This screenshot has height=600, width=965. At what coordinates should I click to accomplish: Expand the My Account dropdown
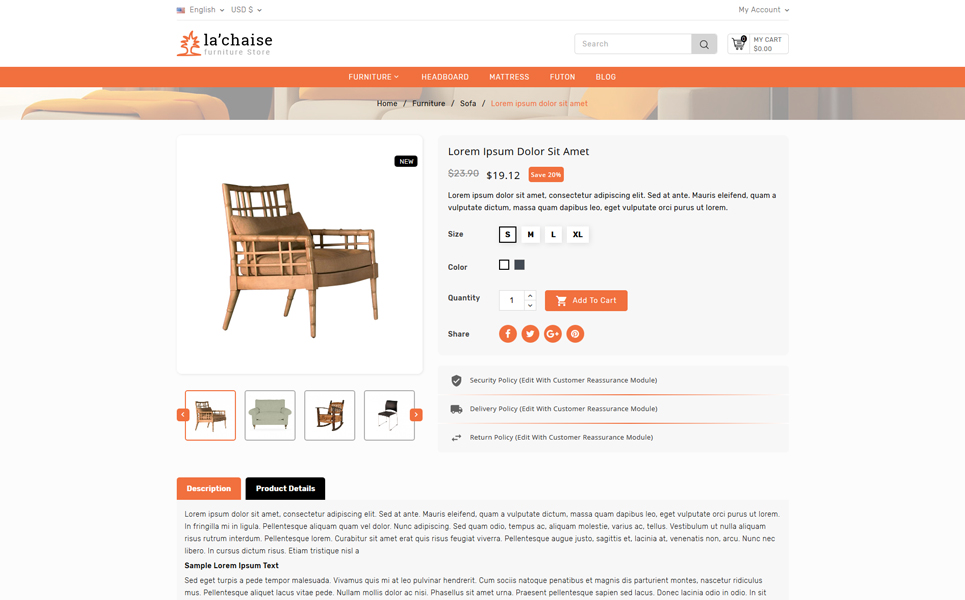point(764,10)
